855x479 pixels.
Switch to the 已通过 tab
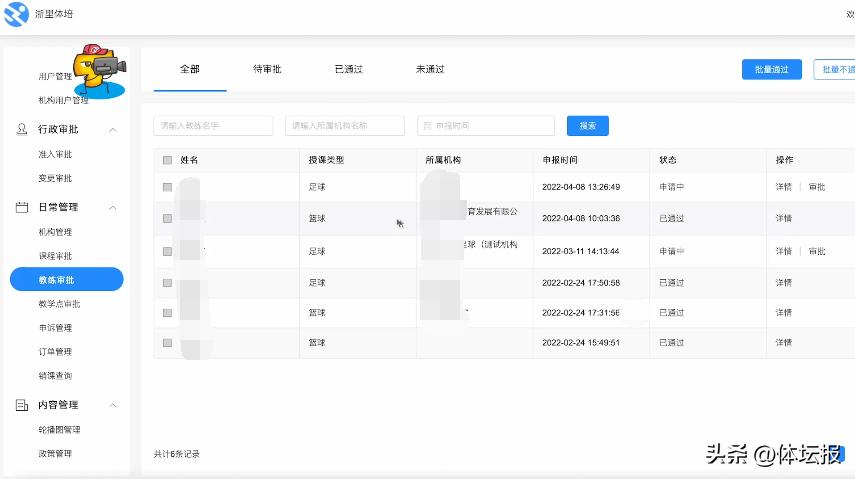point(348,69)
